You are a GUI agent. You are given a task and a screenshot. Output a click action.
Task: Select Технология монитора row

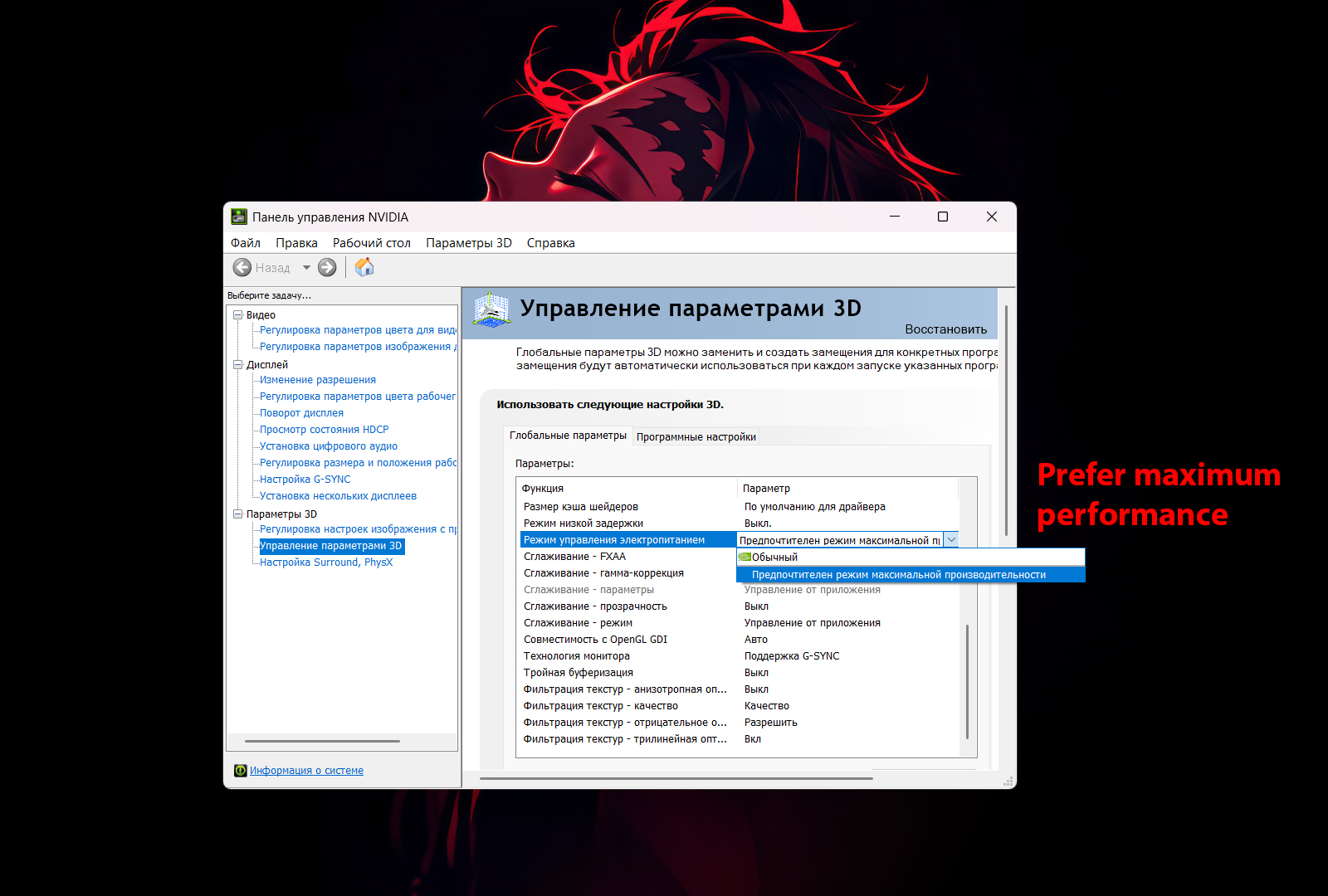click(x=740, y=656)
